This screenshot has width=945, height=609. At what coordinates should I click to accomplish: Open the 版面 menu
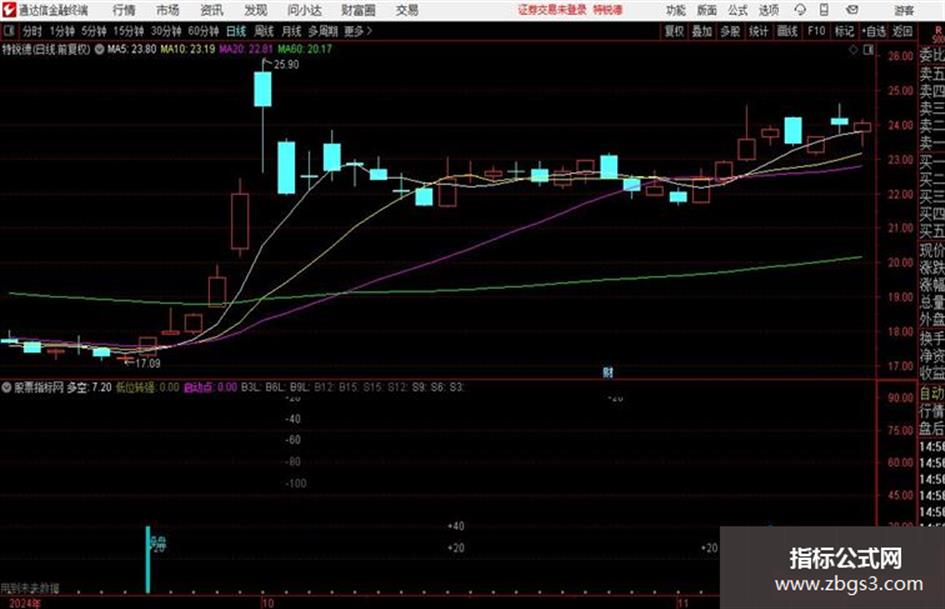tap(707, 10)
